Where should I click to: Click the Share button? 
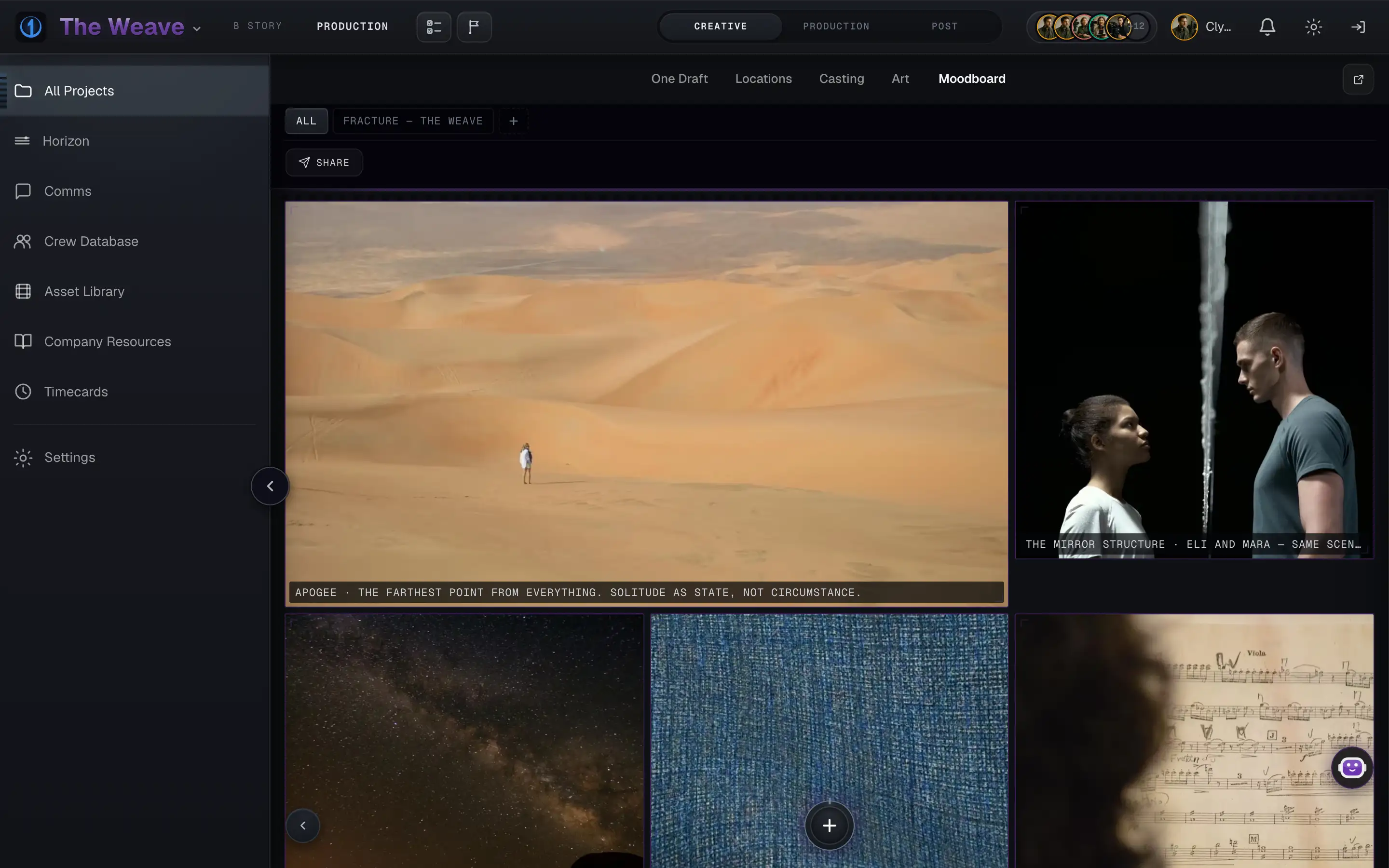(324, 163)
